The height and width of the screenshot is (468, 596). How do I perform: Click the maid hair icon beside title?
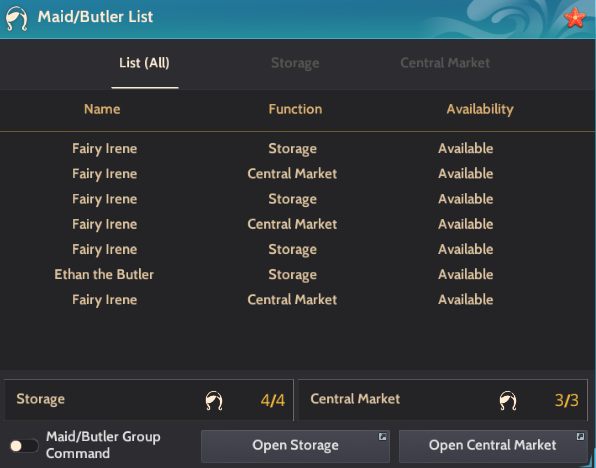coord(17,18)
